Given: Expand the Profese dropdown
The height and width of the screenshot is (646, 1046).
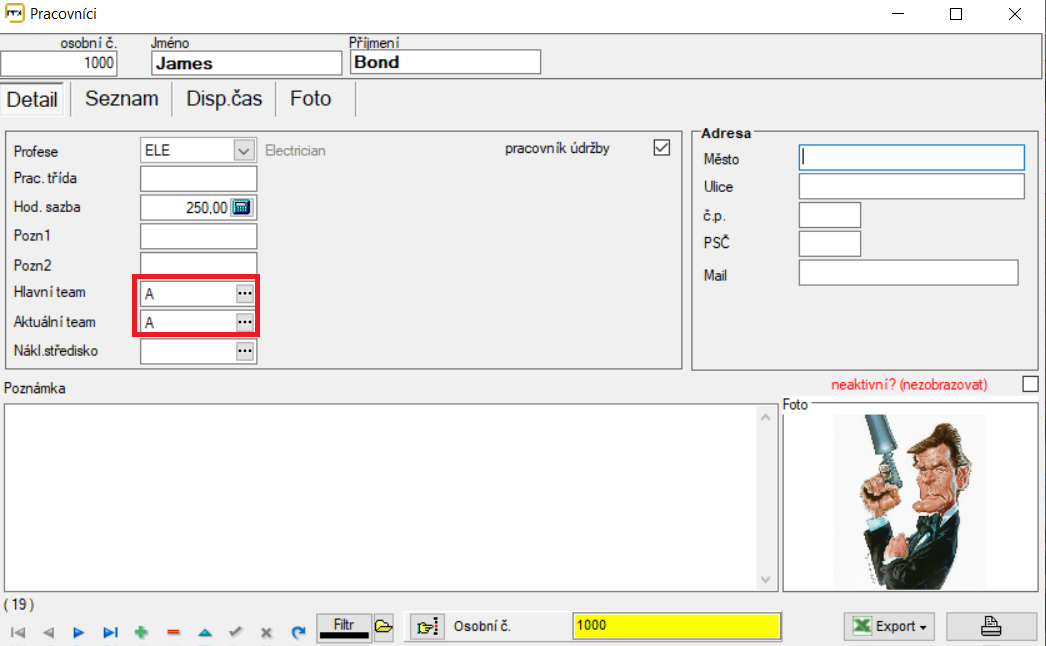Looking at the screenshot, I should [243, 150].
